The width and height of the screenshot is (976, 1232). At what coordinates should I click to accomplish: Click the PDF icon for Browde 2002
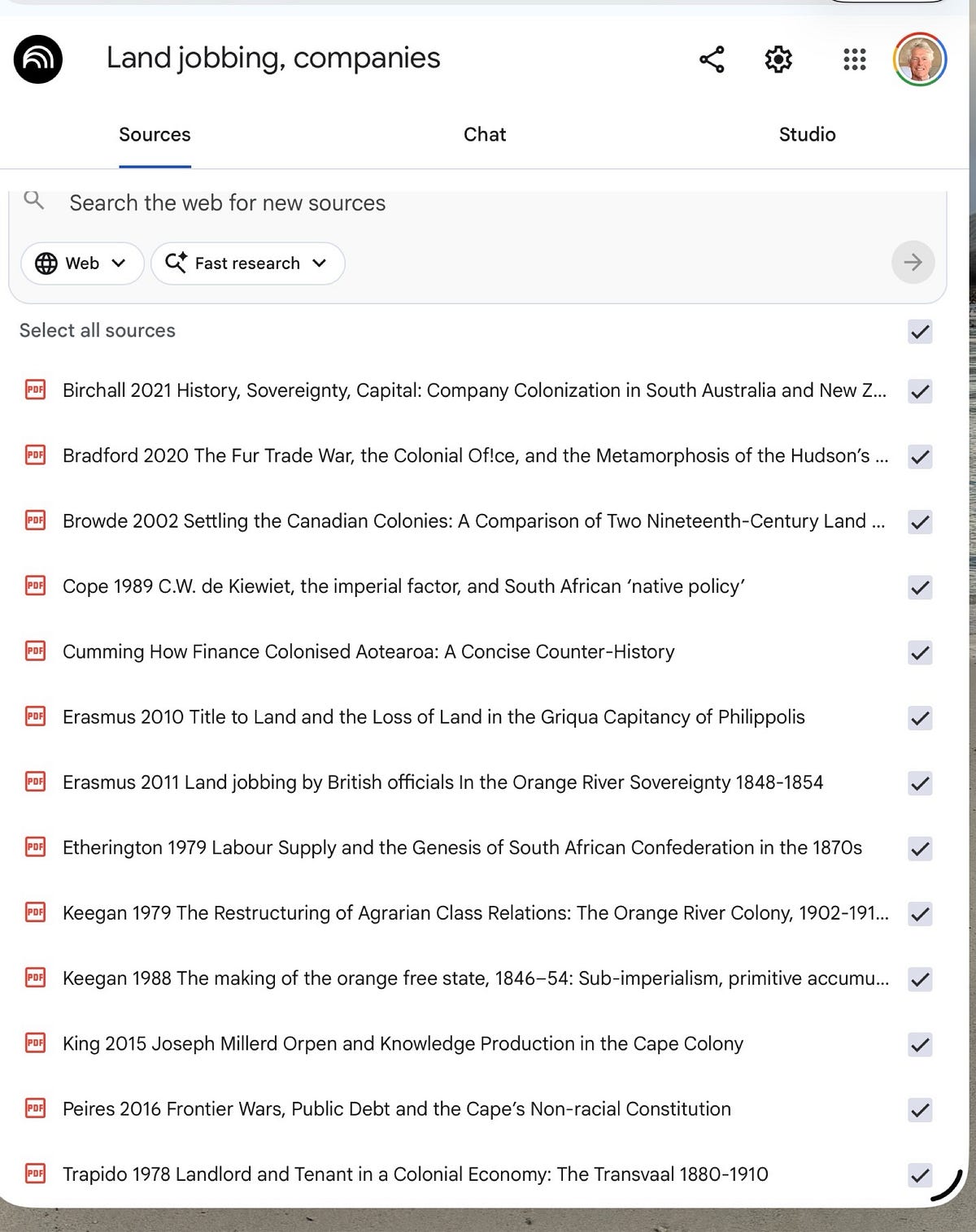[35, 521]
